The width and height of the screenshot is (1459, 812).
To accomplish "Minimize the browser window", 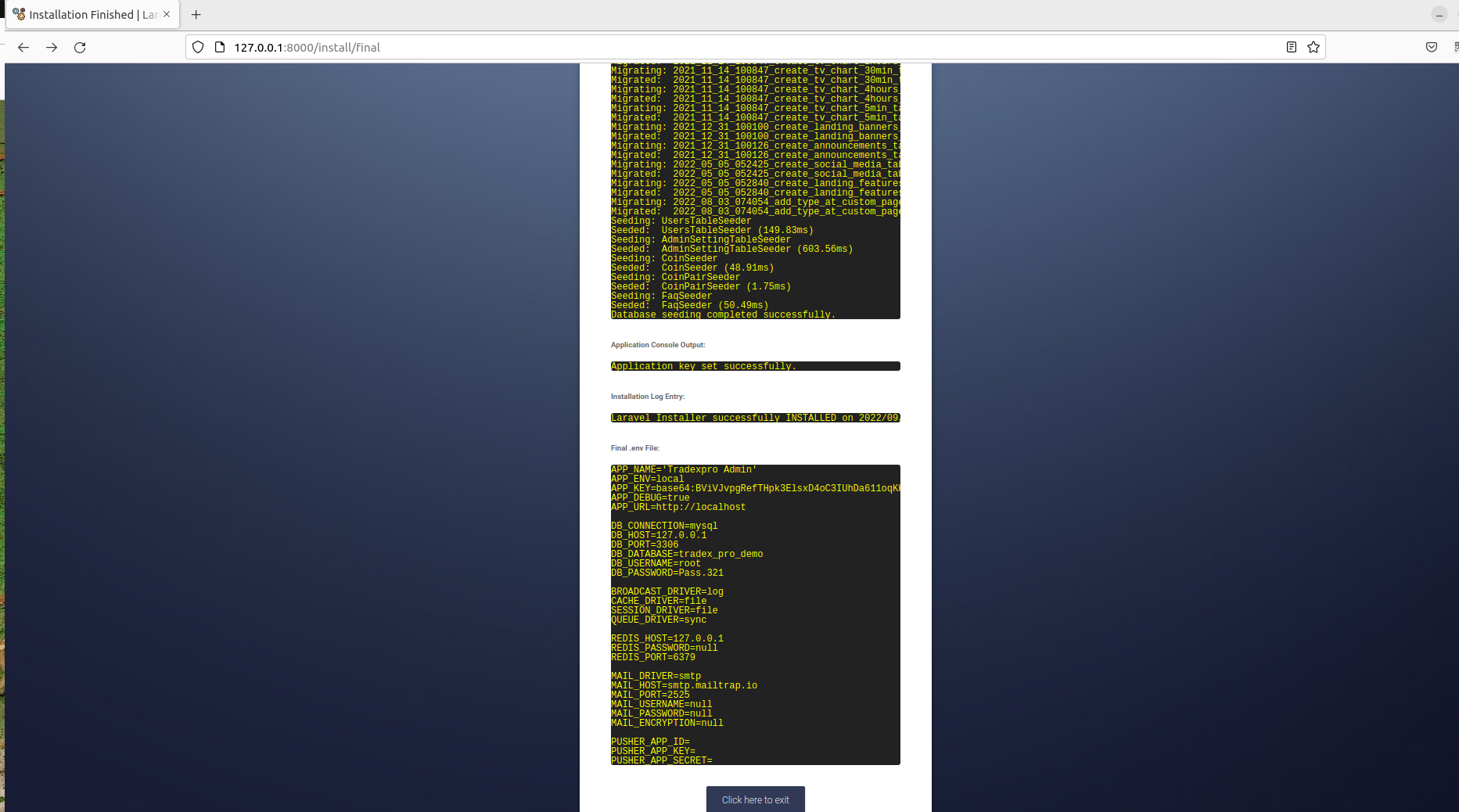I will point(1439,15).
